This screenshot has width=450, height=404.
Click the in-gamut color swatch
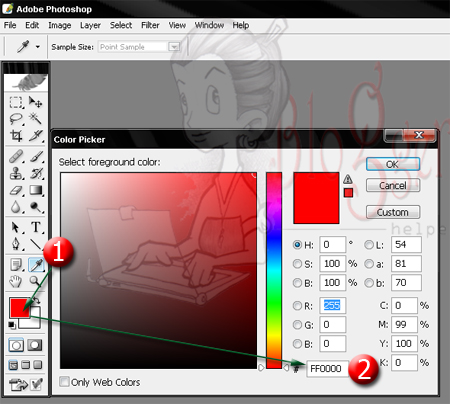coord(348,193)
